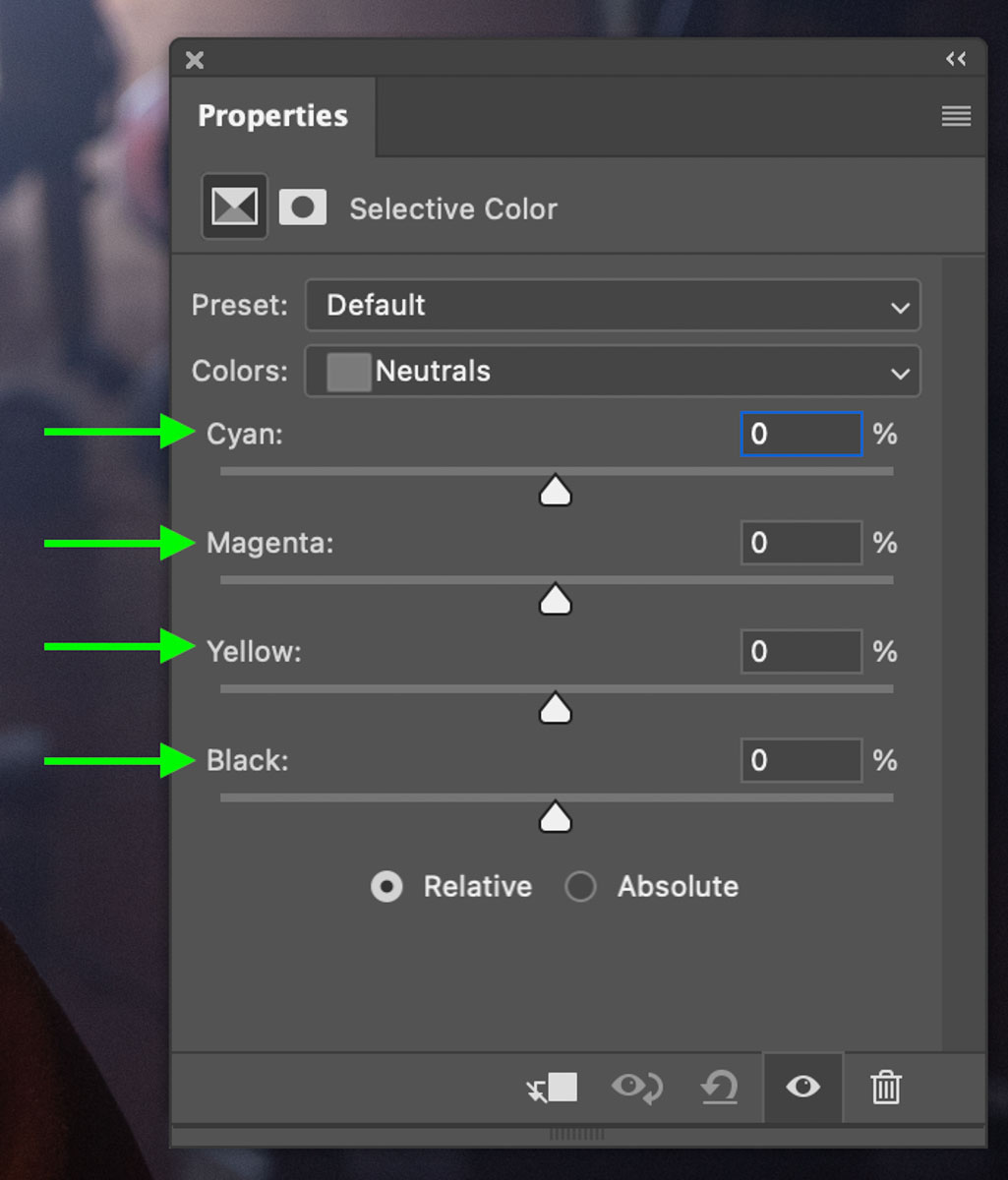Screen dimensions: 1008x1180
Task: Click the Magenta percentage input field
Action: 801,543
